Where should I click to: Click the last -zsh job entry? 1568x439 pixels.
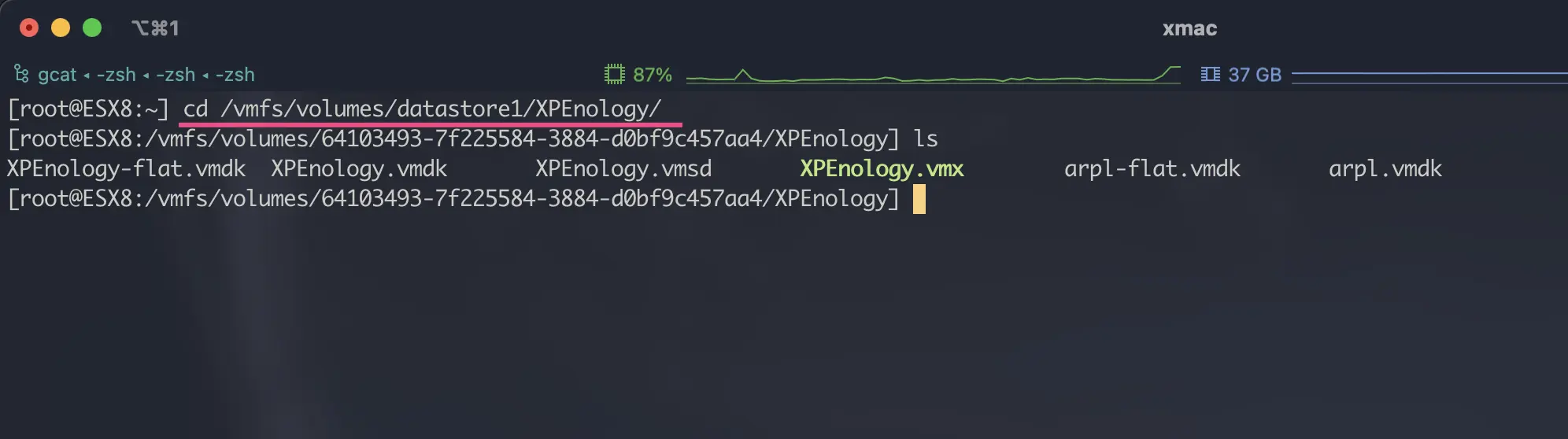(x=235, y=75)
